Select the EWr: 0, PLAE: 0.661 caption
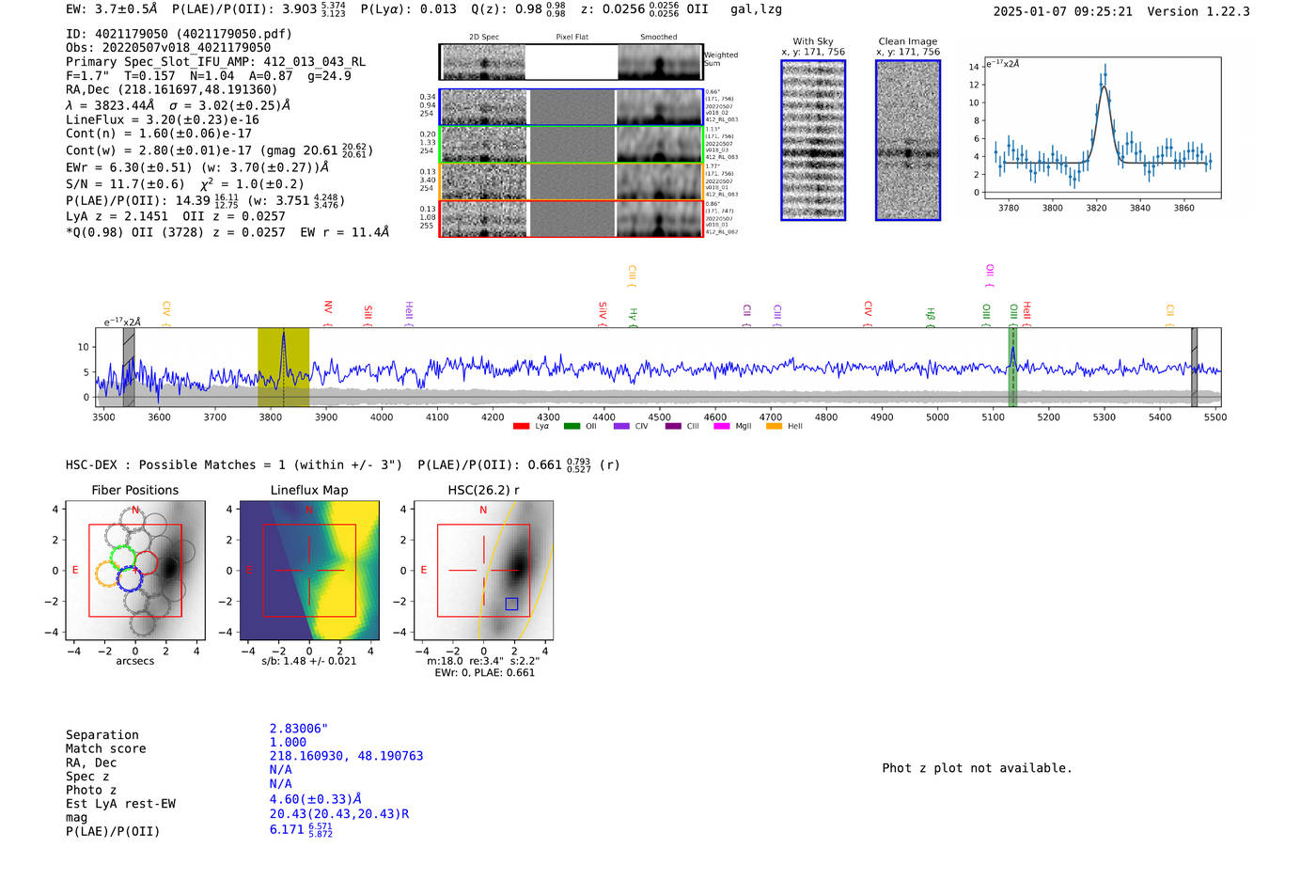Image resolution: width=1316 pixels, height=896 pixels. (x=484, y=672)
